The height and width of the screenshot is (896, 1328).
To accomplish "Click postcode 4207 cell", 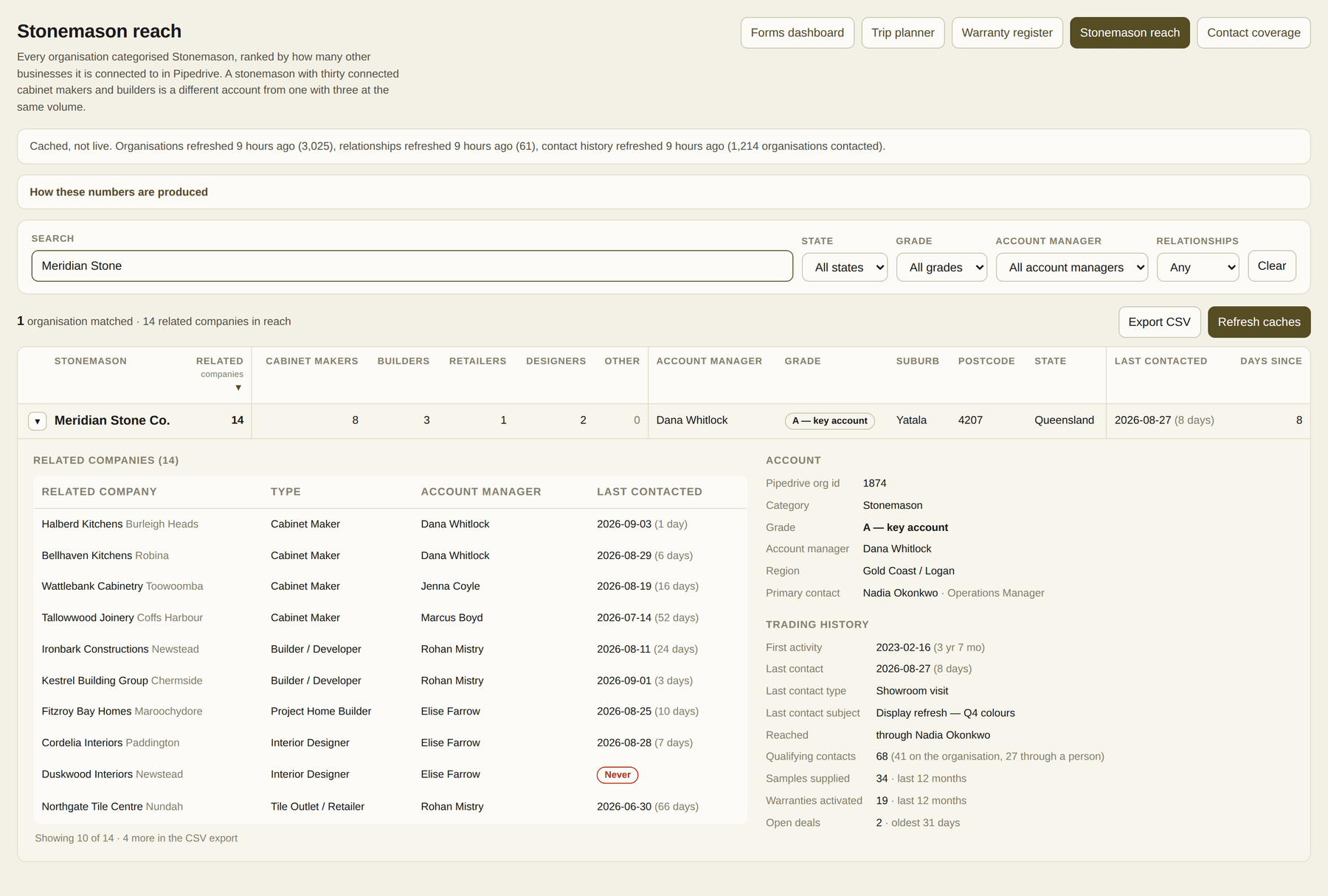I will point(970,420).
